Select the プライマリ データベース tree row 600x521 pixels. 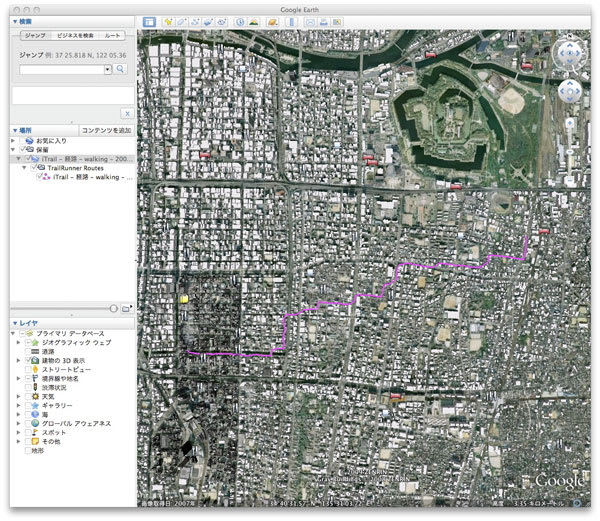[70, 334]
